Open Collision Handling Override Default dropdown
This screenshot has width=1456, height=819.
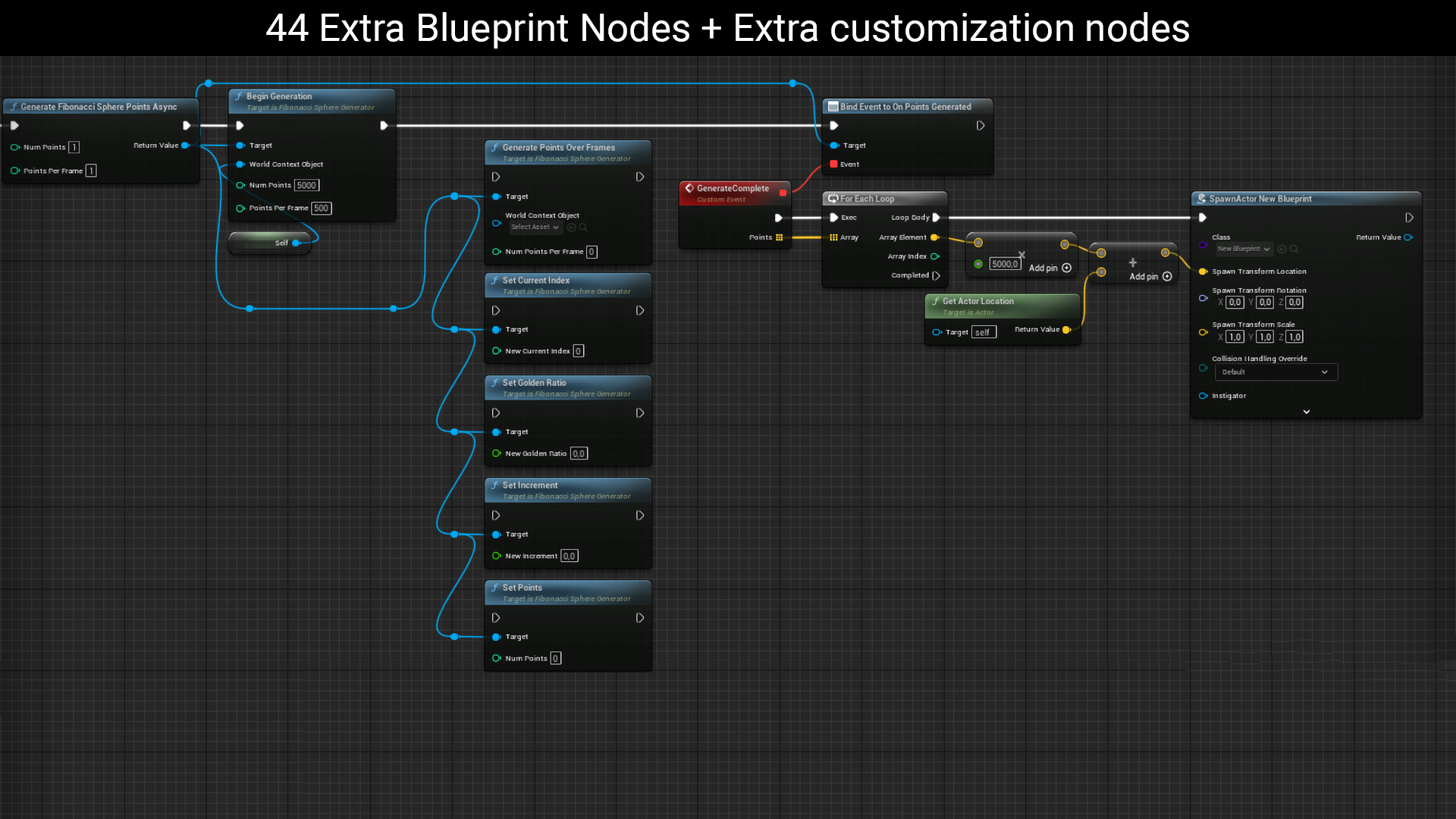1276,372
